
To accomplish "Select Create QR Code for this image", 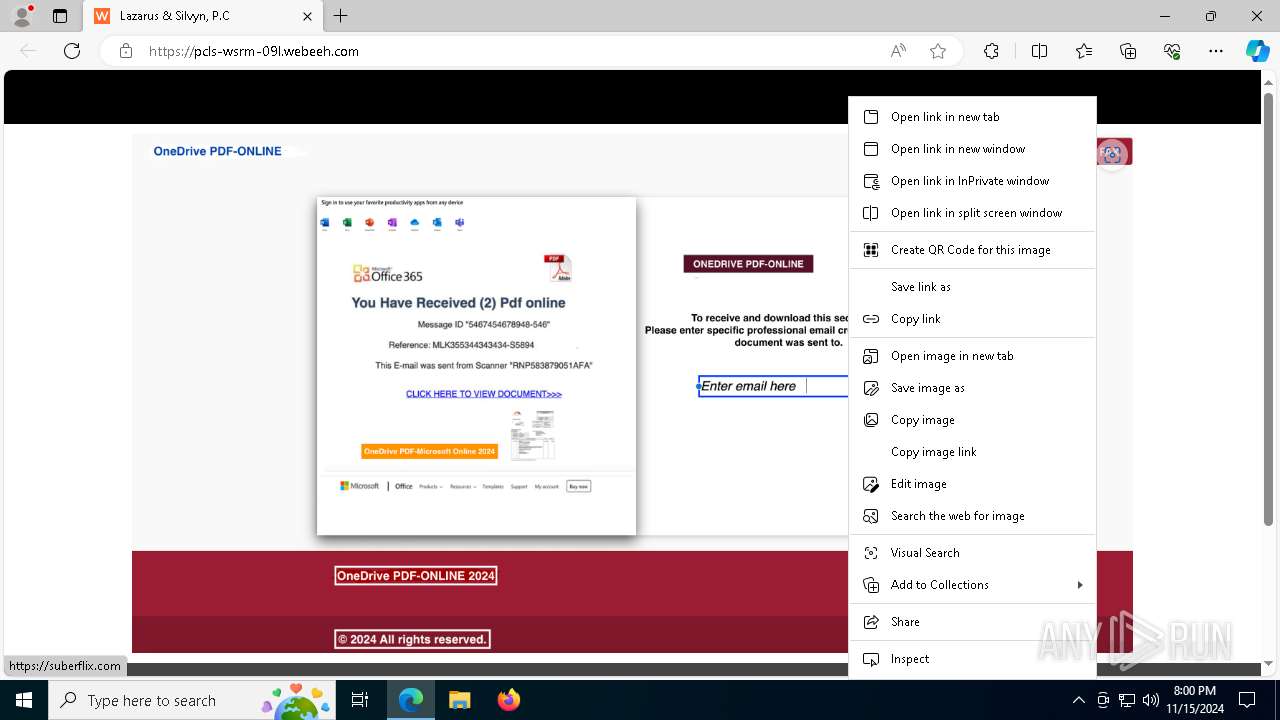I will (x=972, y=250).
